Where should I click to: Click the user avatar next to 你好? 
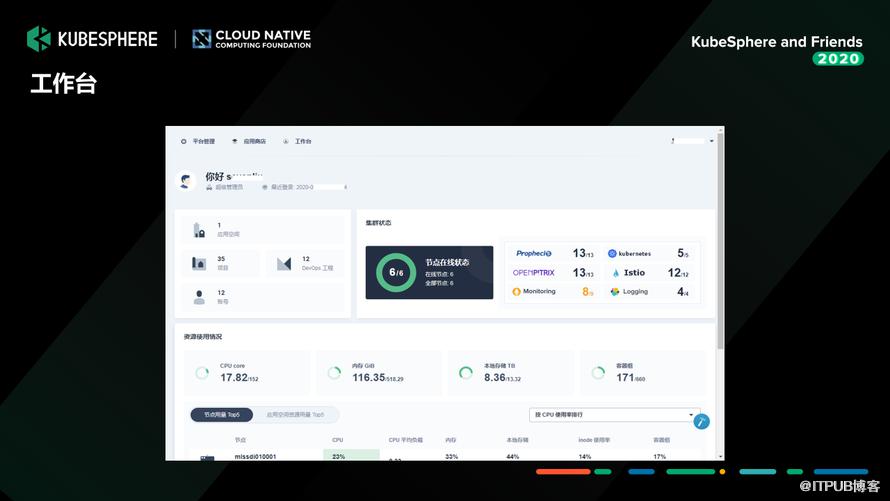(x=186, y=181)
